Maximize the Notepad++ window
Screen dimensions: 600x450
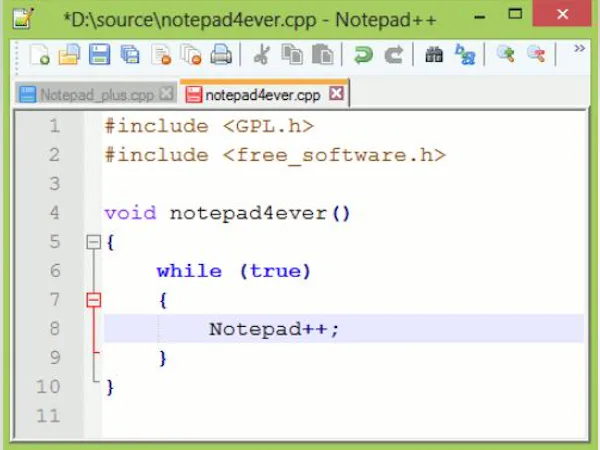(515, 14)
